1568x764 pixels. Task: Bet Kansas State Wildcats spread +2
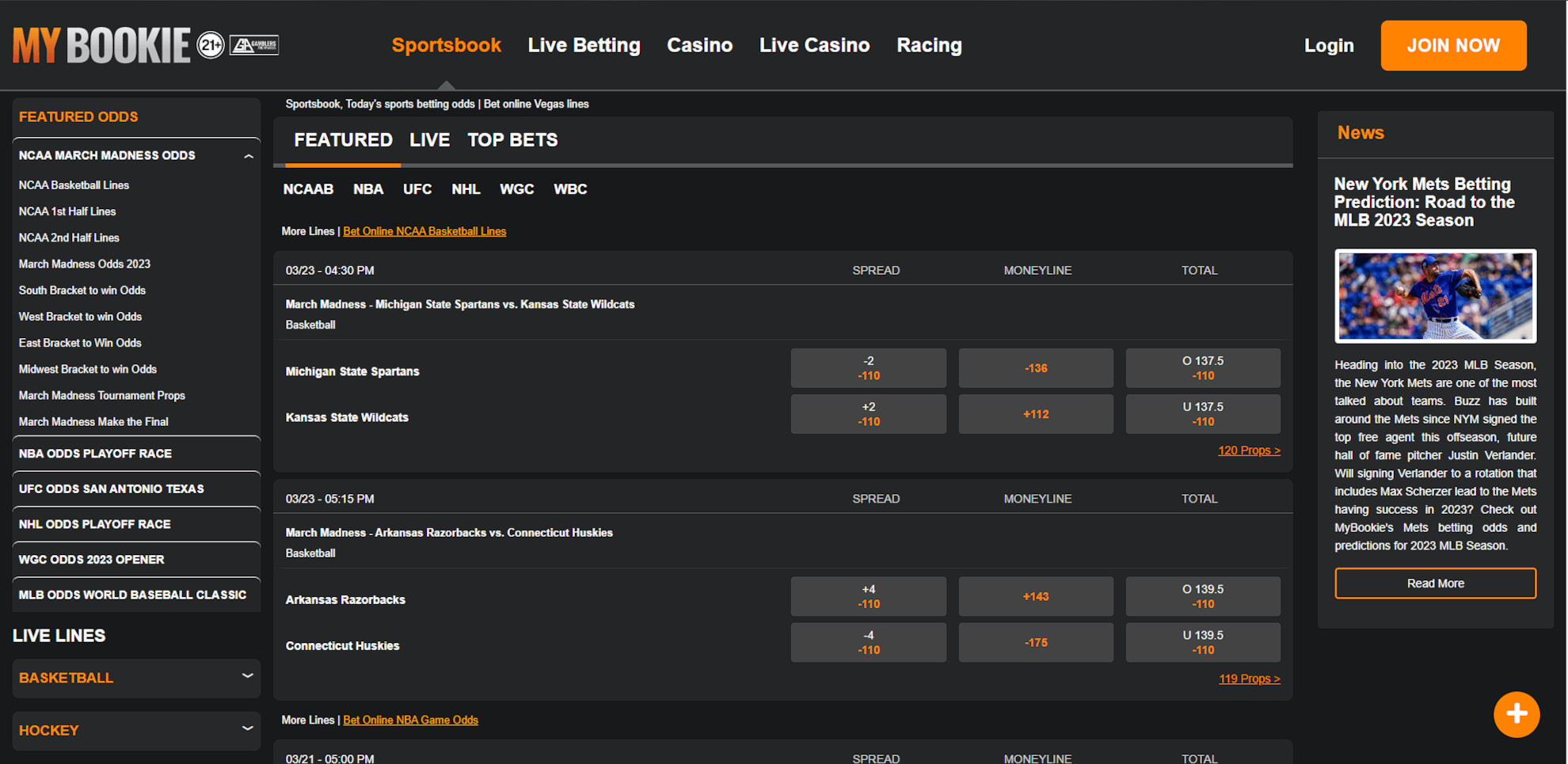pos(869,414)
